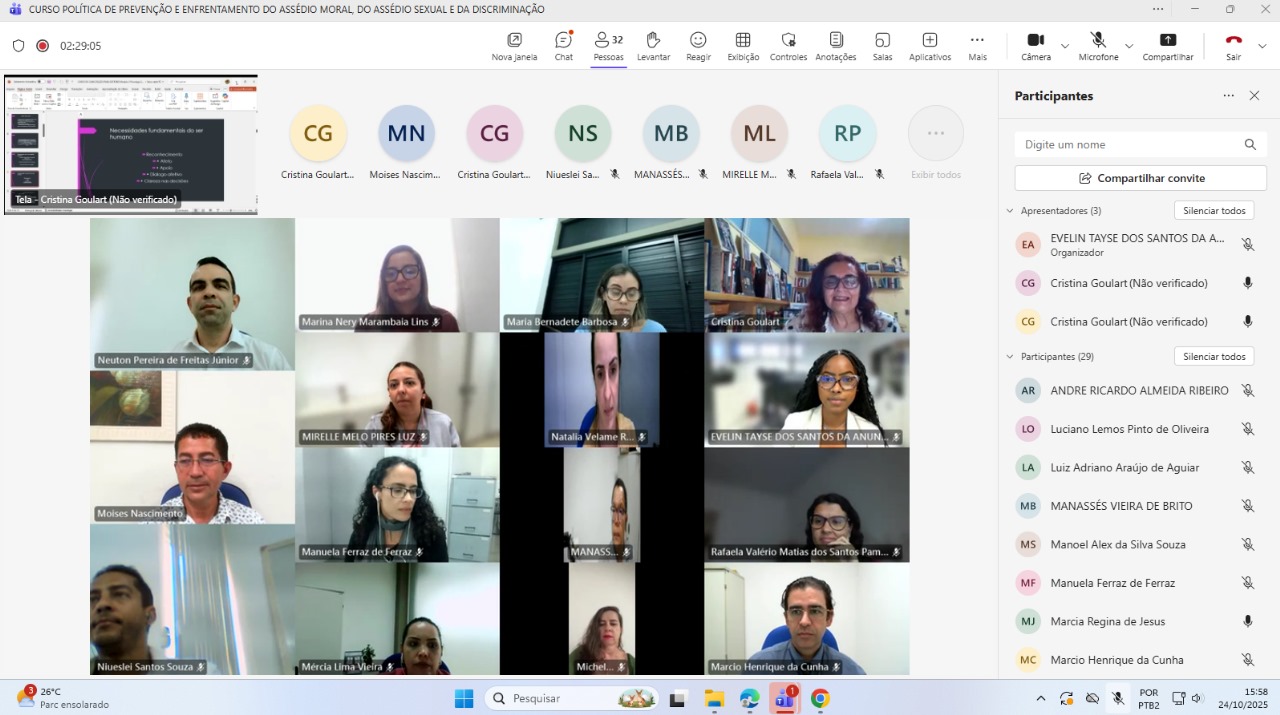Raise hand with Levantar icon
The width and height of the screenshot is (1280, 715).
point(653,45)
